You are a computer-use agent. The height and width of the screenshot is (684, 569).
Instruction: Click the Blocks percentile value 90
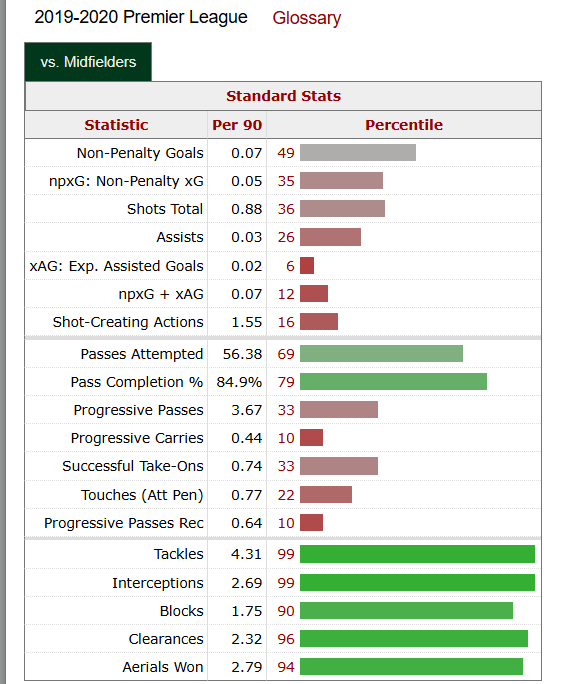tap(286, 611)
